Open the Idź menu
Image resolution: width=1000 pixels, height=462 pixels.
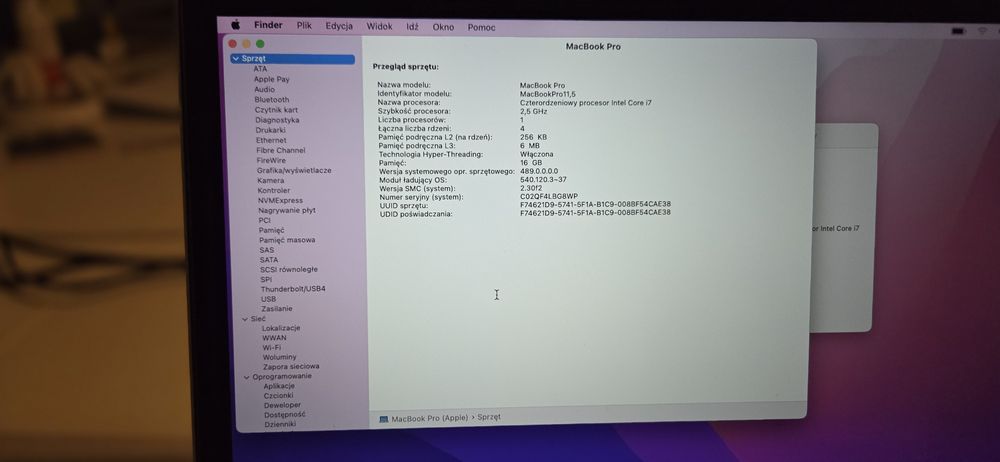click(x=413, y=27)
